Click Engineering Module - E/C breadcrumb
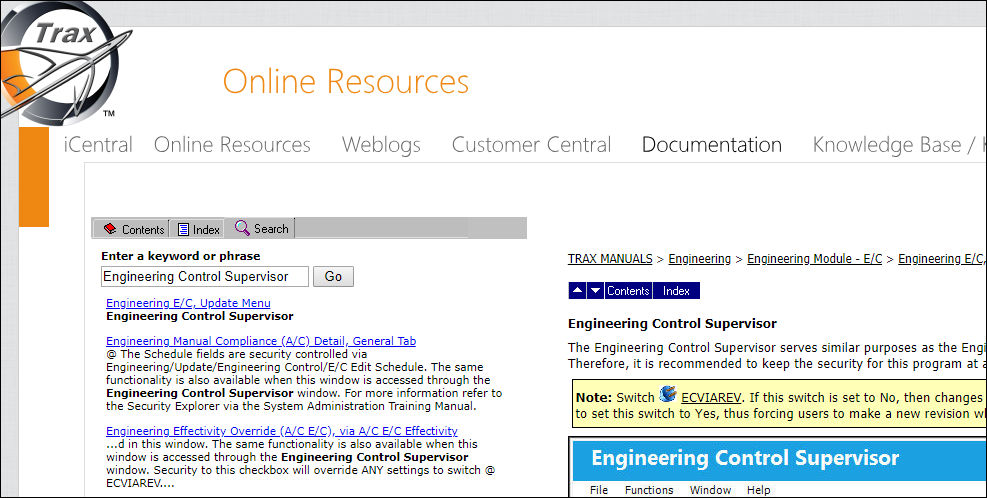Image resolution: width=987 pixels, height=498 pixels. click(815, 259)
